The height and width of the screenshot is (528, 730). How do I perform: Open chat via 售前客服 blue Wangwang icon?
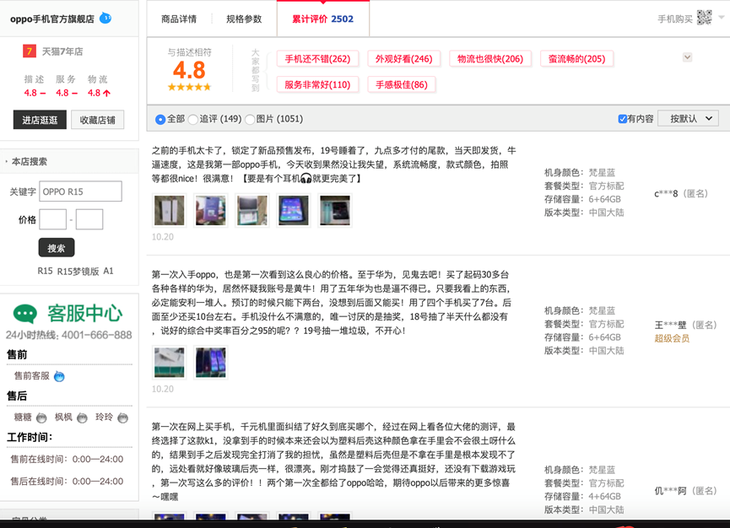[59, 376]
